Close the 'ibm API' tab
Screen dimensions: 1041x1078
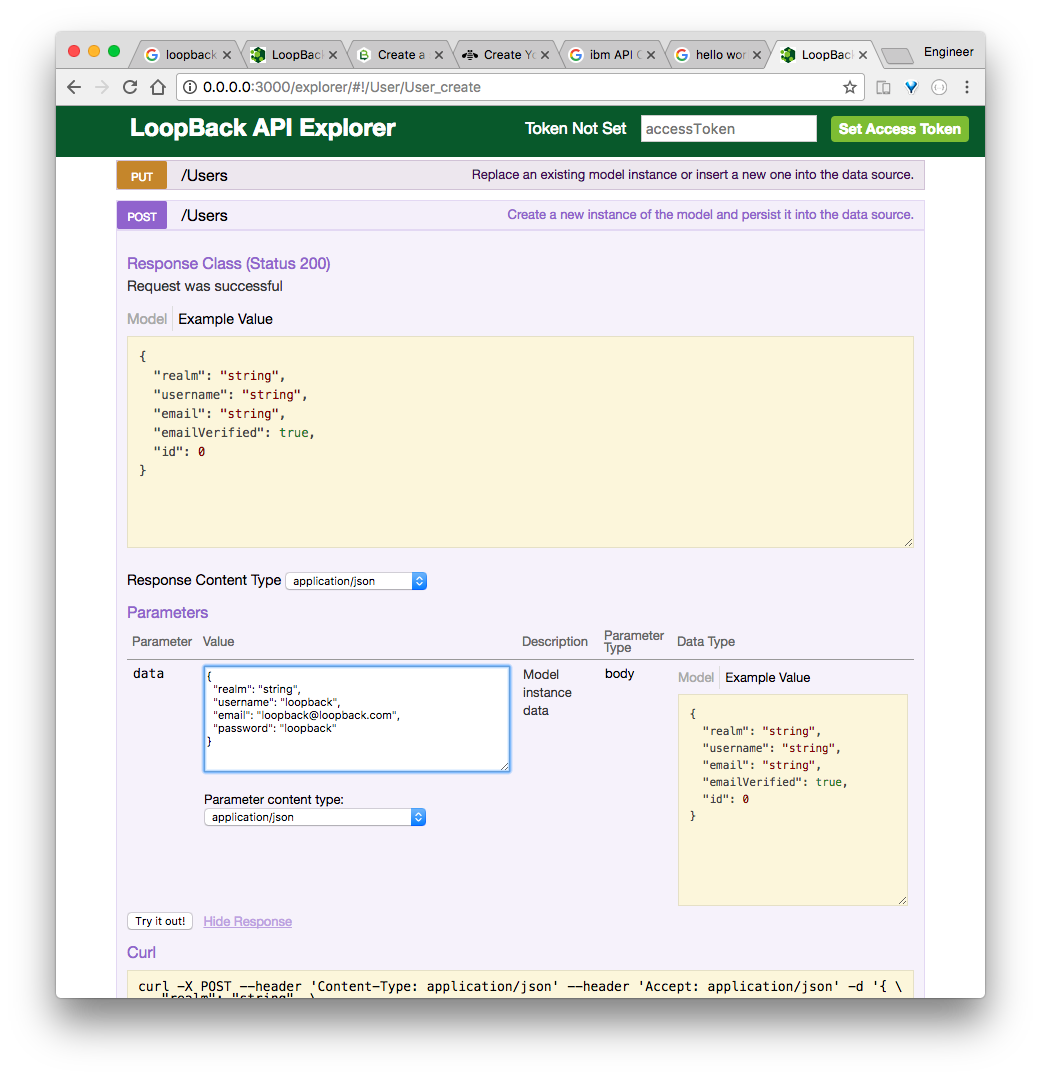650,55
